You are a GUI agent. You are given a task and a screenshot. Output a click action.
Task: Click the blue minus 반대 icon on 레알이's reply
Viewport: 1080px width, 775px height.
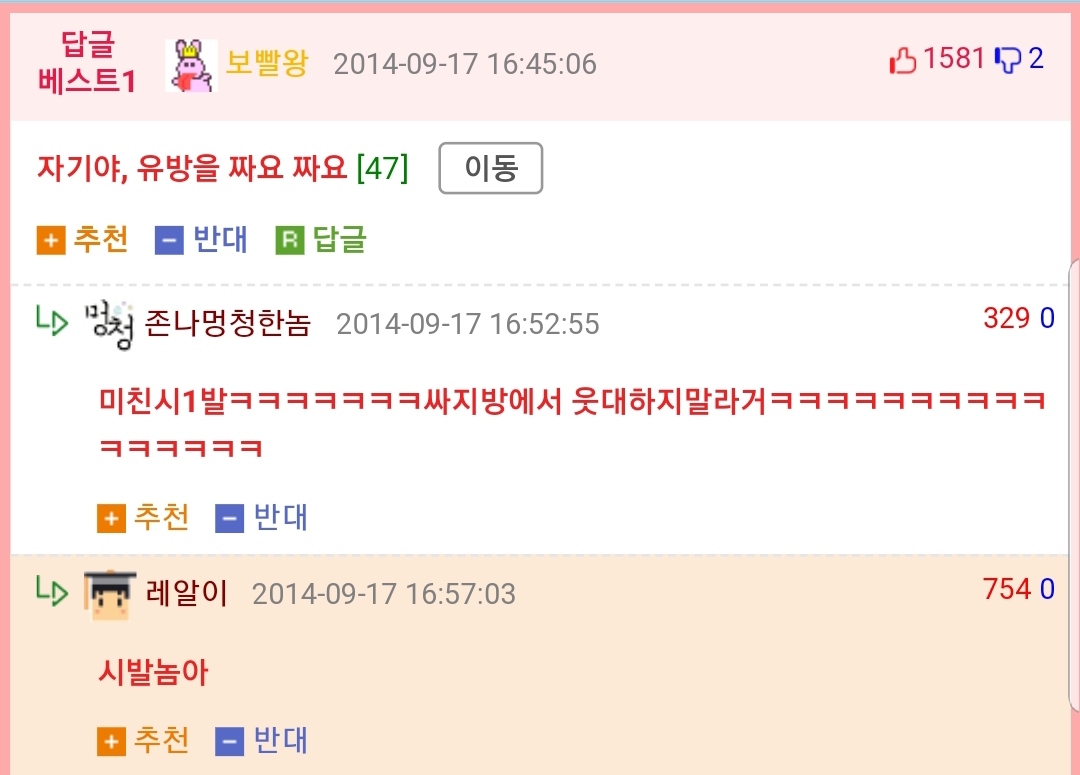pos(230,741)
